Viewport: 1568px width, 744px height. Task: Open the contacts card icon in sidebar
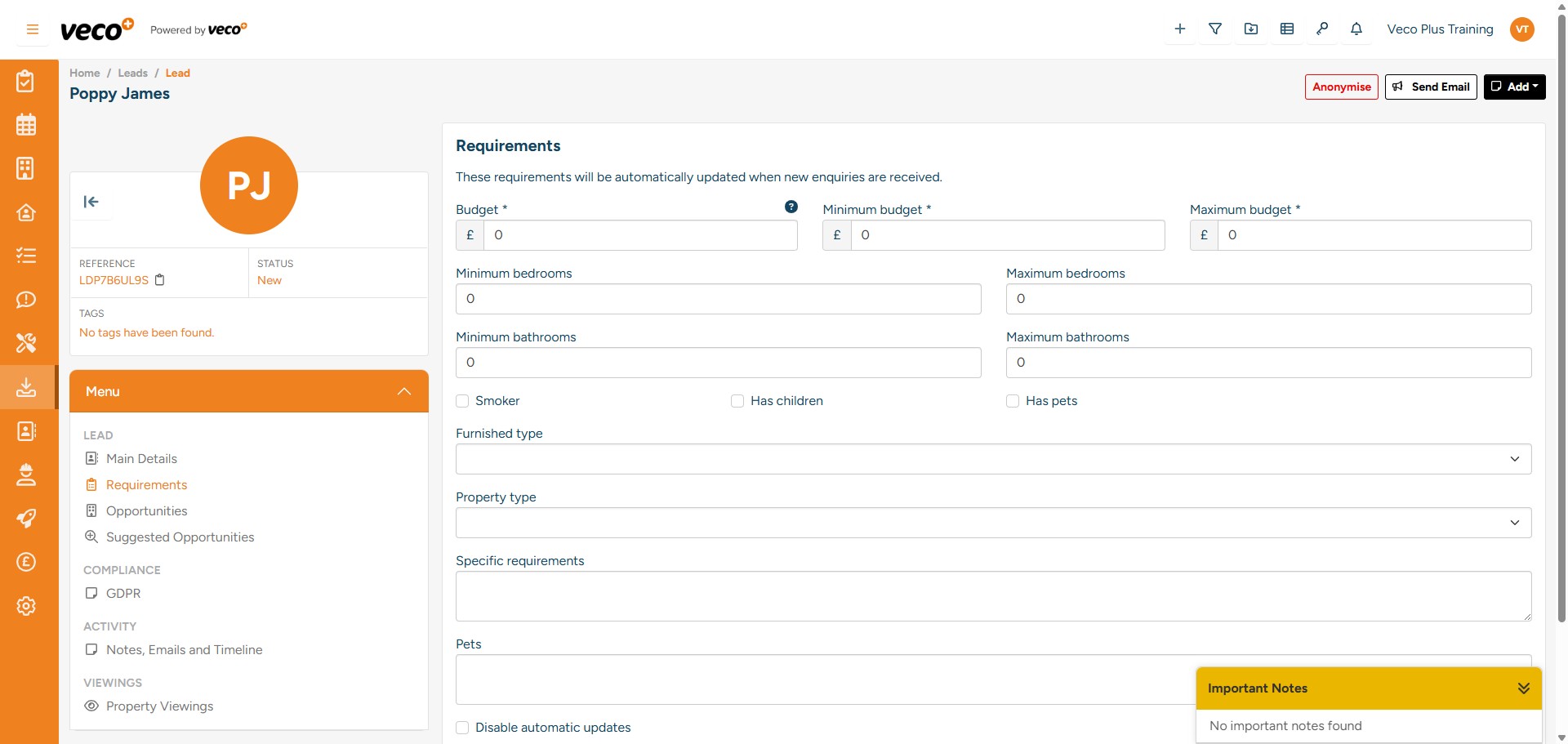pos(26,431)
